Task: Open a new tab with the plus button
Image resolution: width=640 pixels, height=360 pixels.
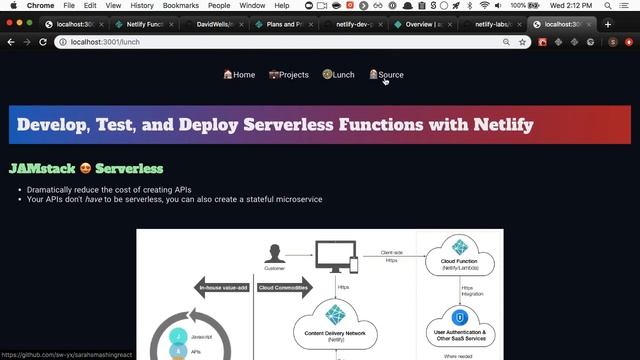Action: (608, 24)
